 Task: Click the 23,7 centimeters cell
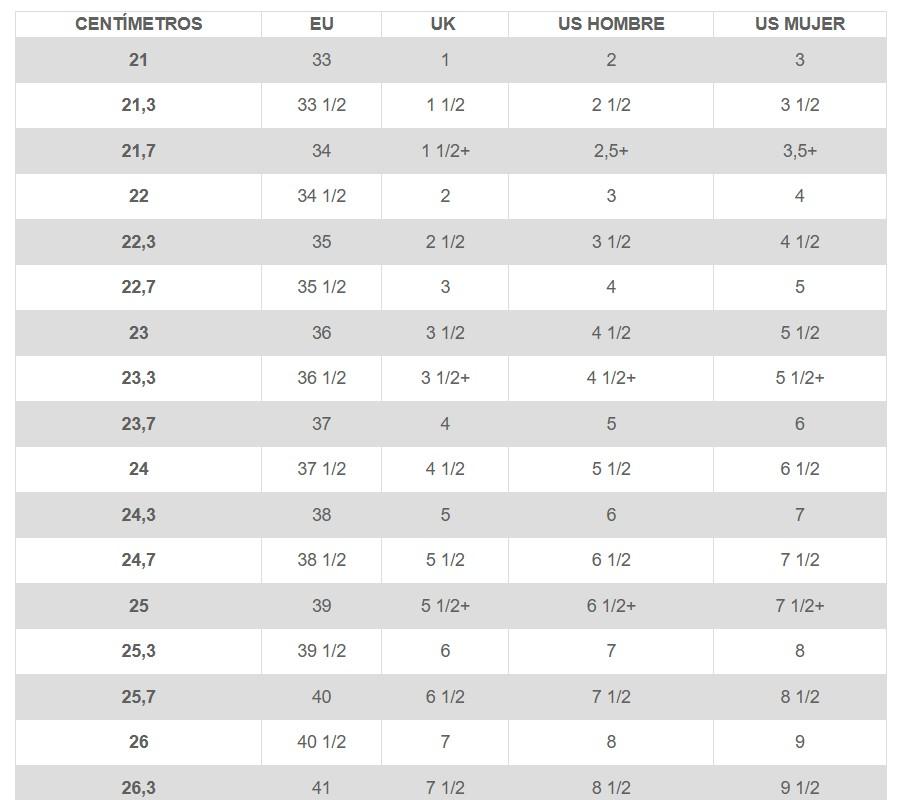tap(138, 424)
